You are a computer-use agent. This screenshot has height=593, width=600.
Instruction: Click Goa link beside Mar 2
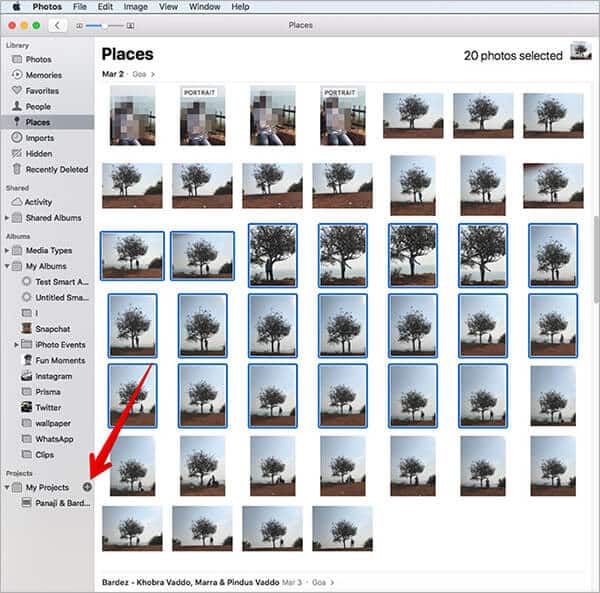tap(139, 74)
